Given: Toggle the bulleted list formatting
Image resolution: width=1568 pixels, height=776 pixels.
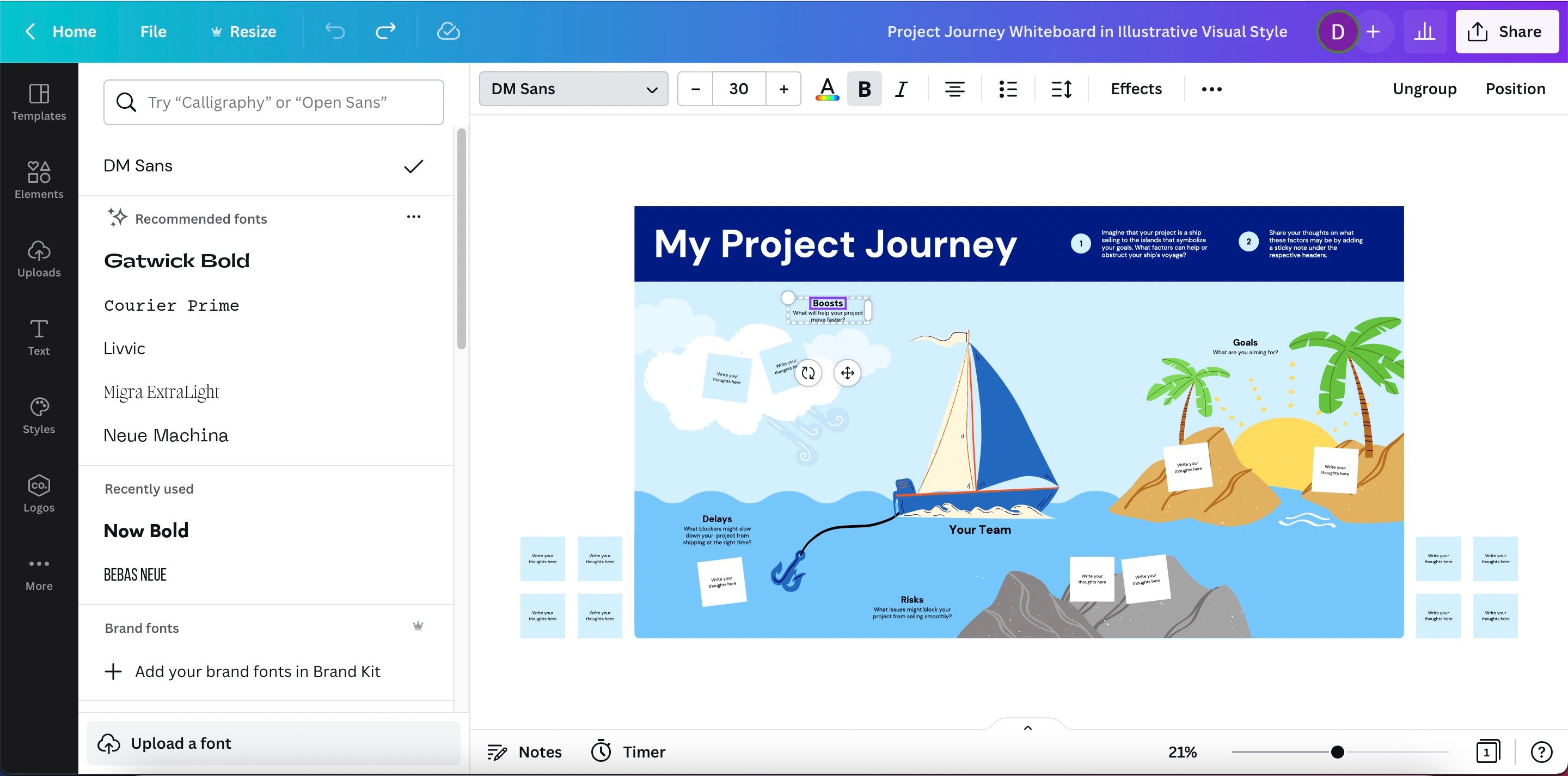Looking at the screenshot, I should [1007, 89].
